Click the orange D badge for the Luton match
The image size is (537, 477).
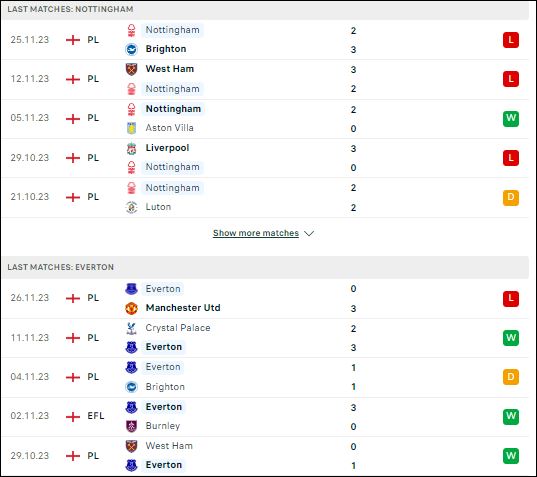(x=511, y=197)
